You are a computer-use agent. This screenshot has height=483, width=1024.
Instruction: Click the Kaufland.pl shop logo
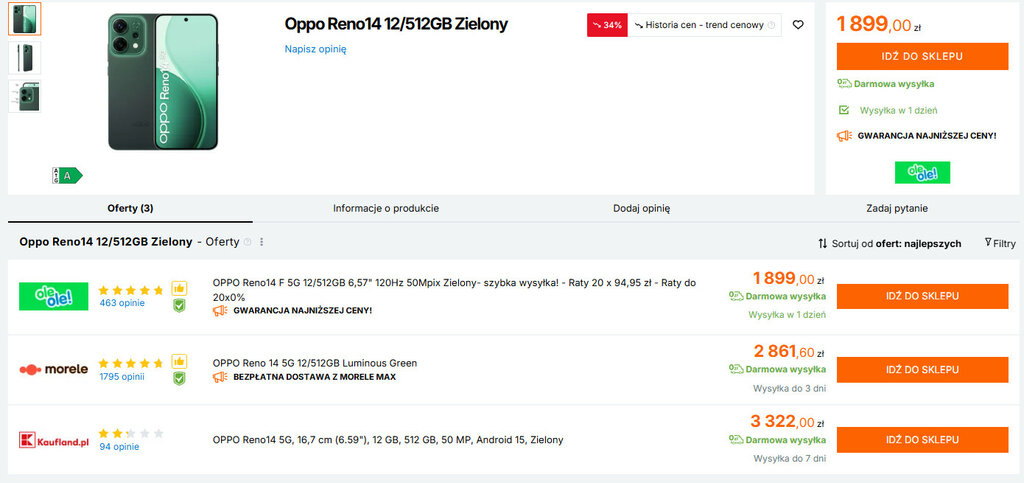(53, 440)
